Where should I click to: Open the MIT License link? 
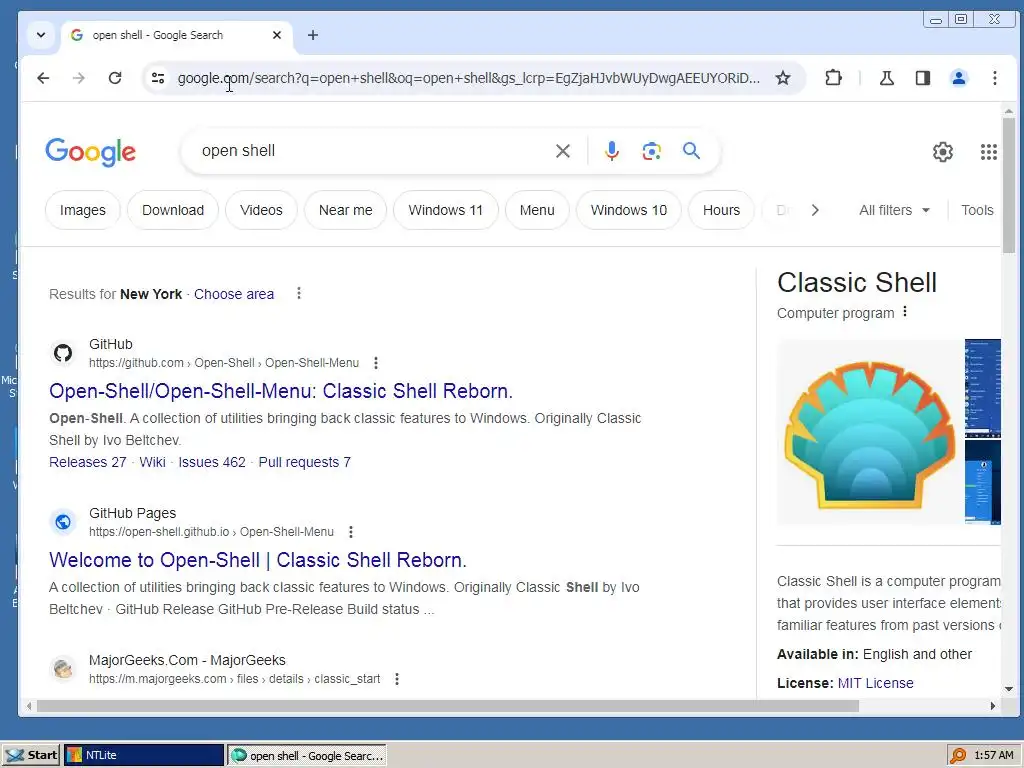(875, 683)
